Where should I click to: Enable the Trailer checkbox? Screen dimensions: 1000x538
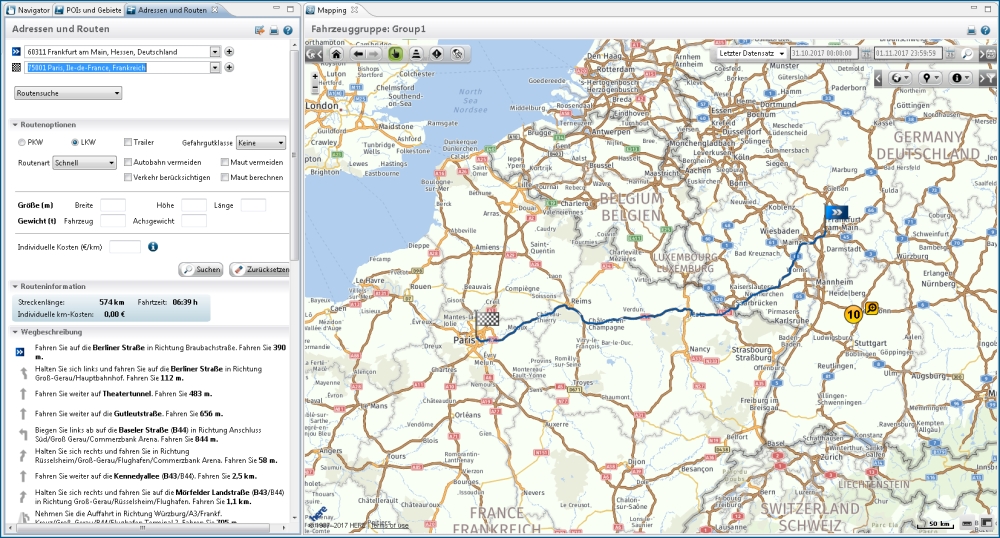(127, 143)
